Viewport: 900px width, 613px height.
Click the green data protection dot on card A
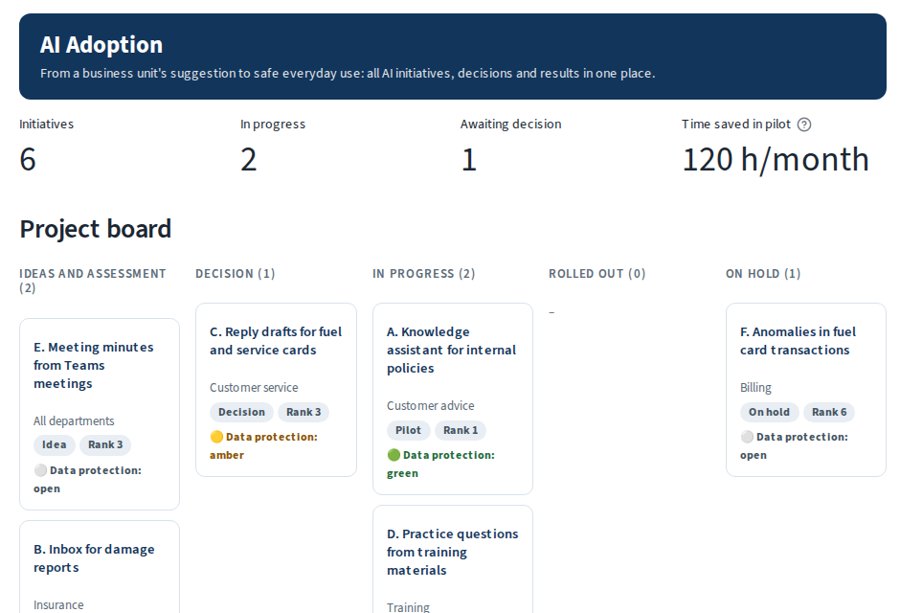point(393,455)
